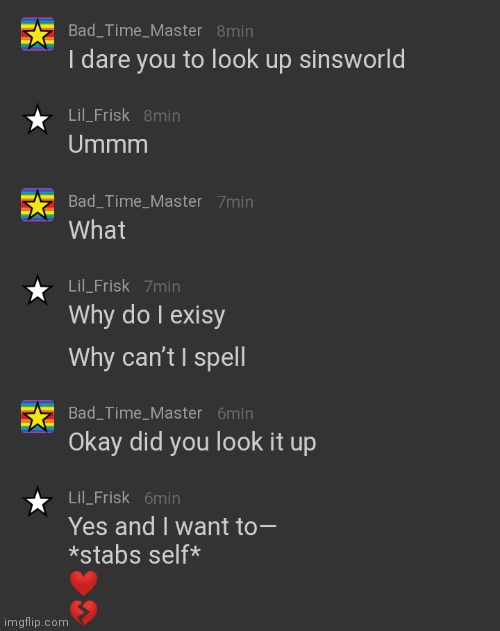Viewport: 500px width, 631px height.
Task: Click the 8min timestamp next to Bad_Time_Master
Action: click(x=235, y=31)
